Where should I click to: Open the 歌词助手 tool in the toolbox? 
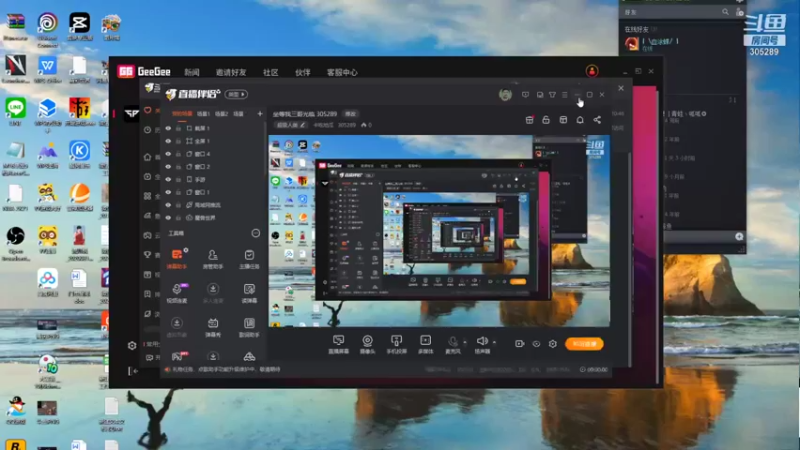(x=249, y=328)
